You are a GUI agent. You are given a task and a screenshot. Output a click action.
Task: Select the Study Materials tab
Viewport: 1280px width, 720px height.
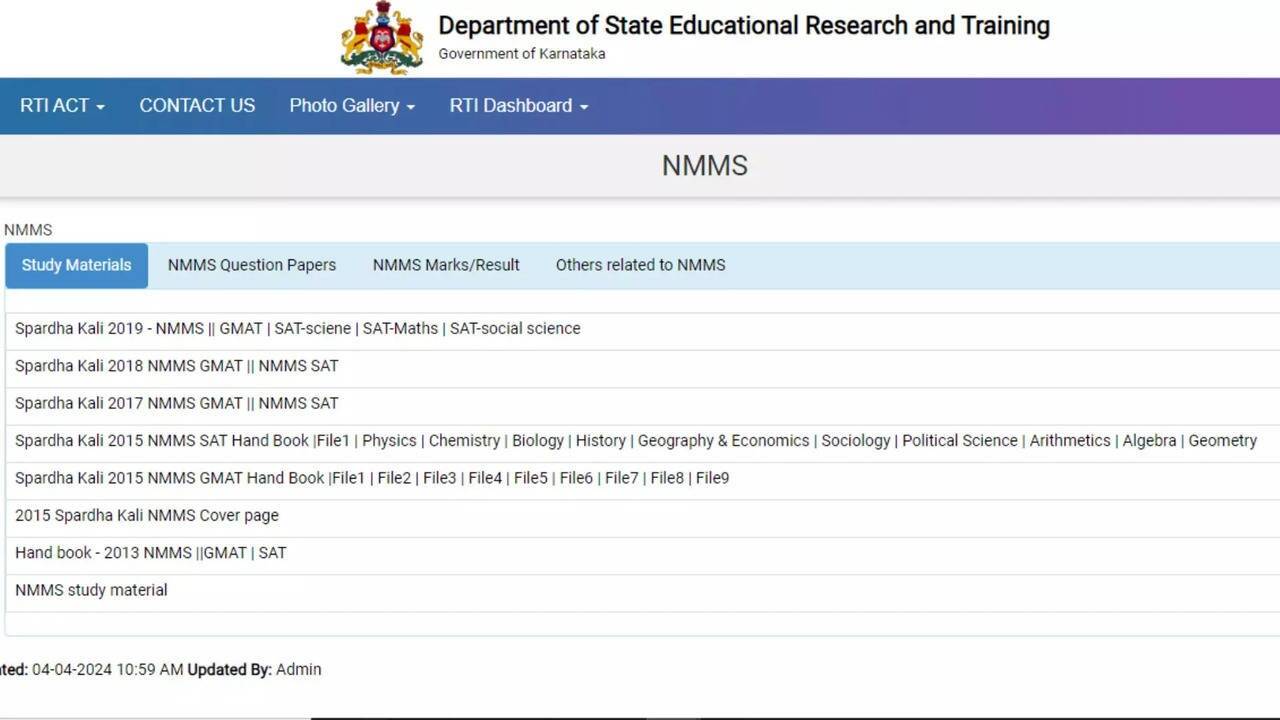[x=77, y=266]
